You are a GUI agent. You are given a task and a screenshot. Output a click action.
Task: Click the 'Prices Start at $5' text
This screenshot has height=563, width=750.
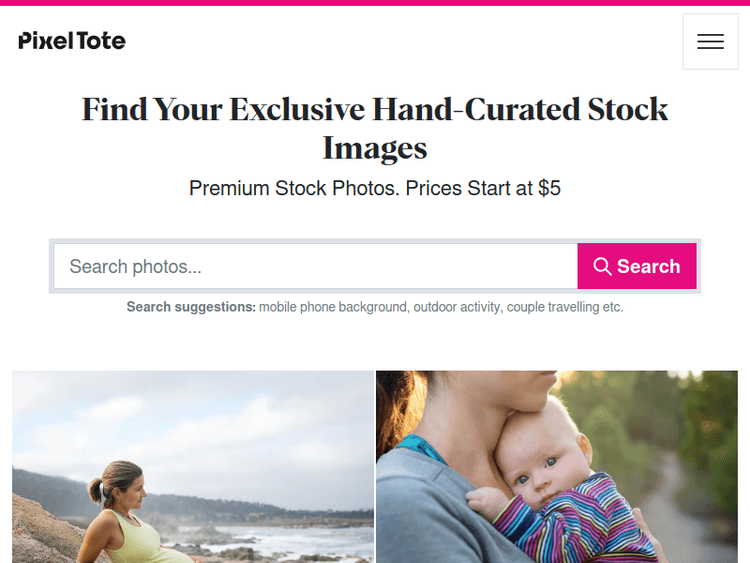click(x=483, y=188)
